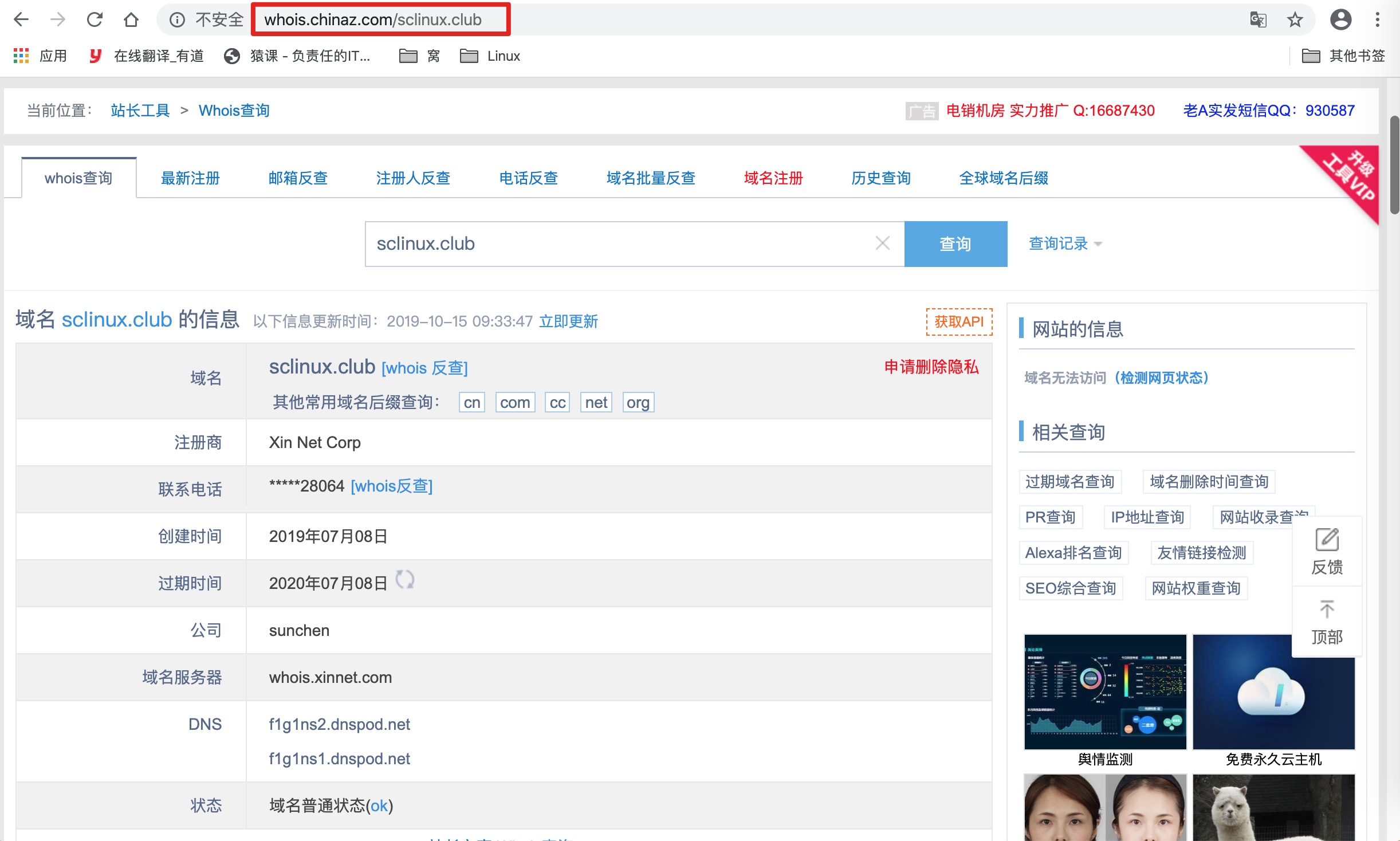
Task: Go back using the browser back arrow
Action: click(x=21, y=19)
